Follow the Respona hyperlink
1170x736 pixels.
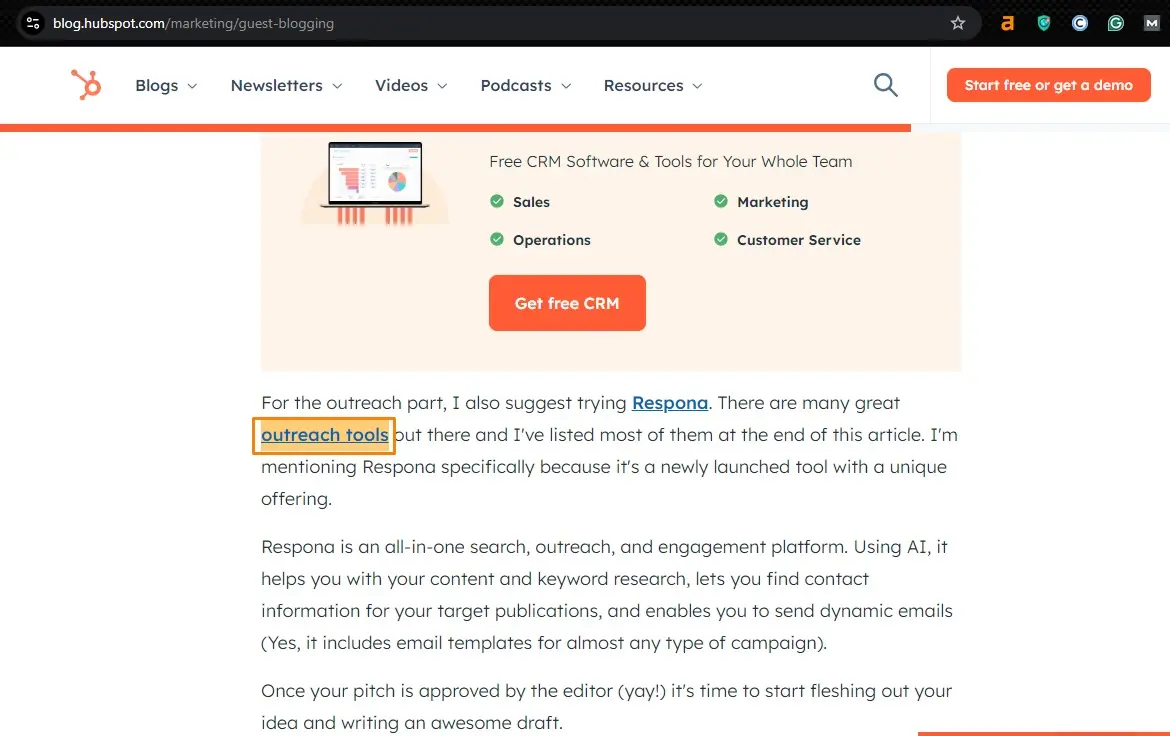point(670,403)
